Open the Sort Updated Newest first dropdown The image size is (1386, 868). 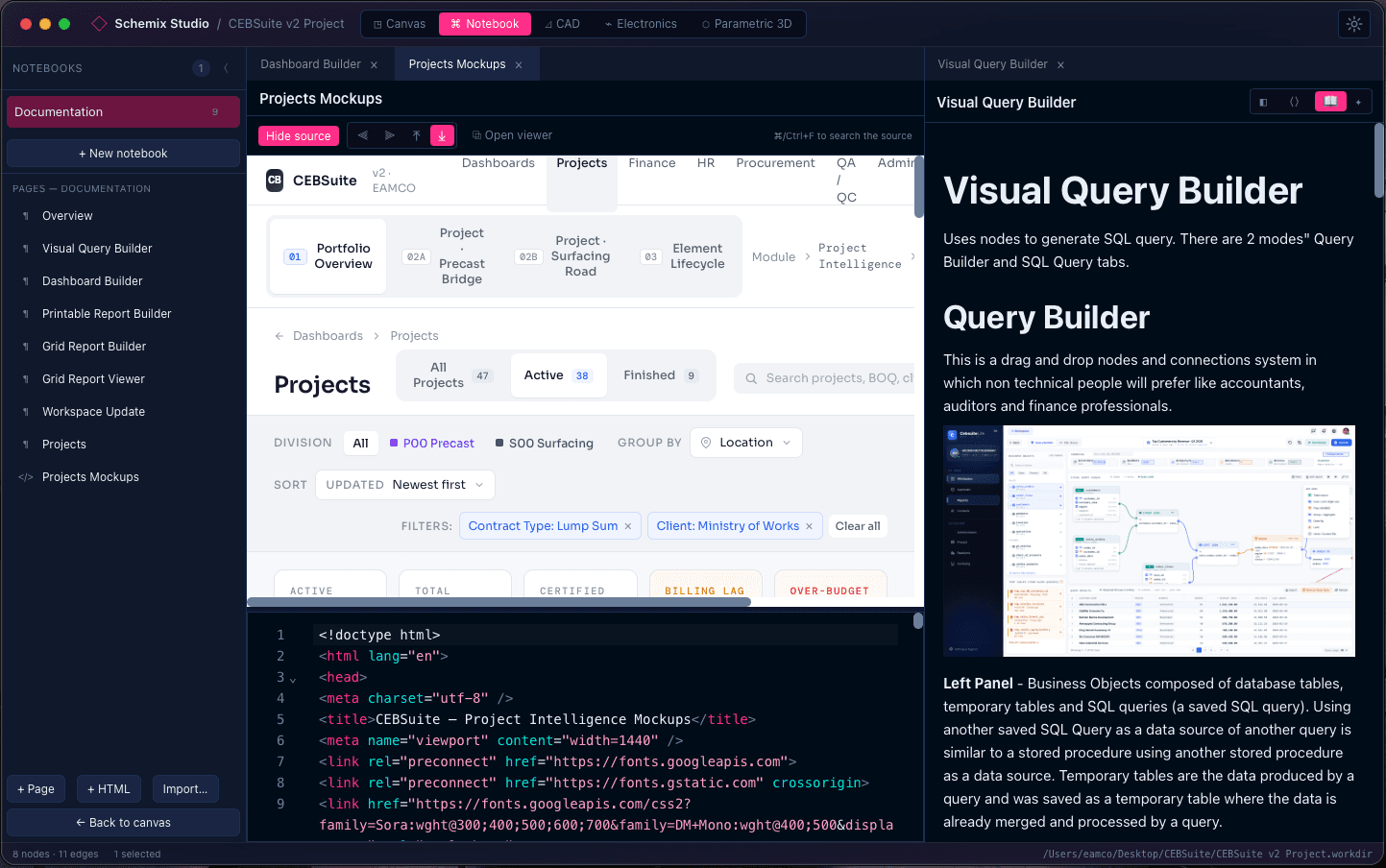coord(405,485)
